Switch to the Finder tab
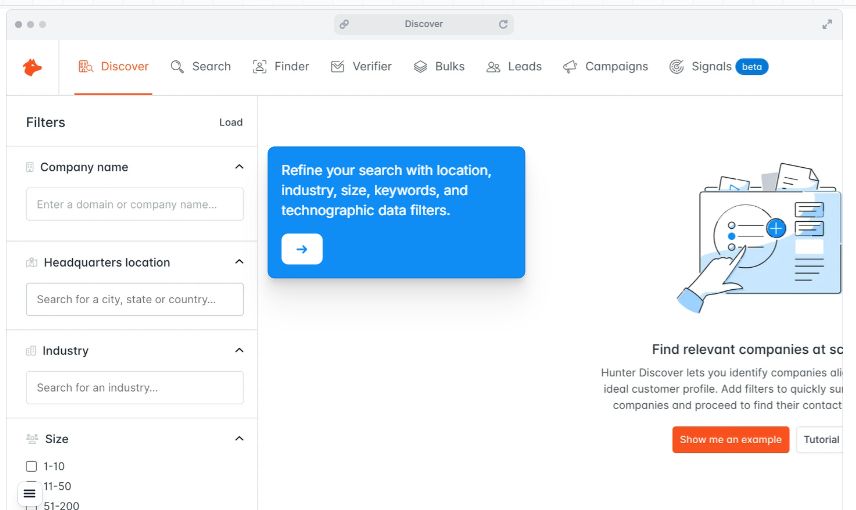The image size is (856, 510). coord(281,67)
